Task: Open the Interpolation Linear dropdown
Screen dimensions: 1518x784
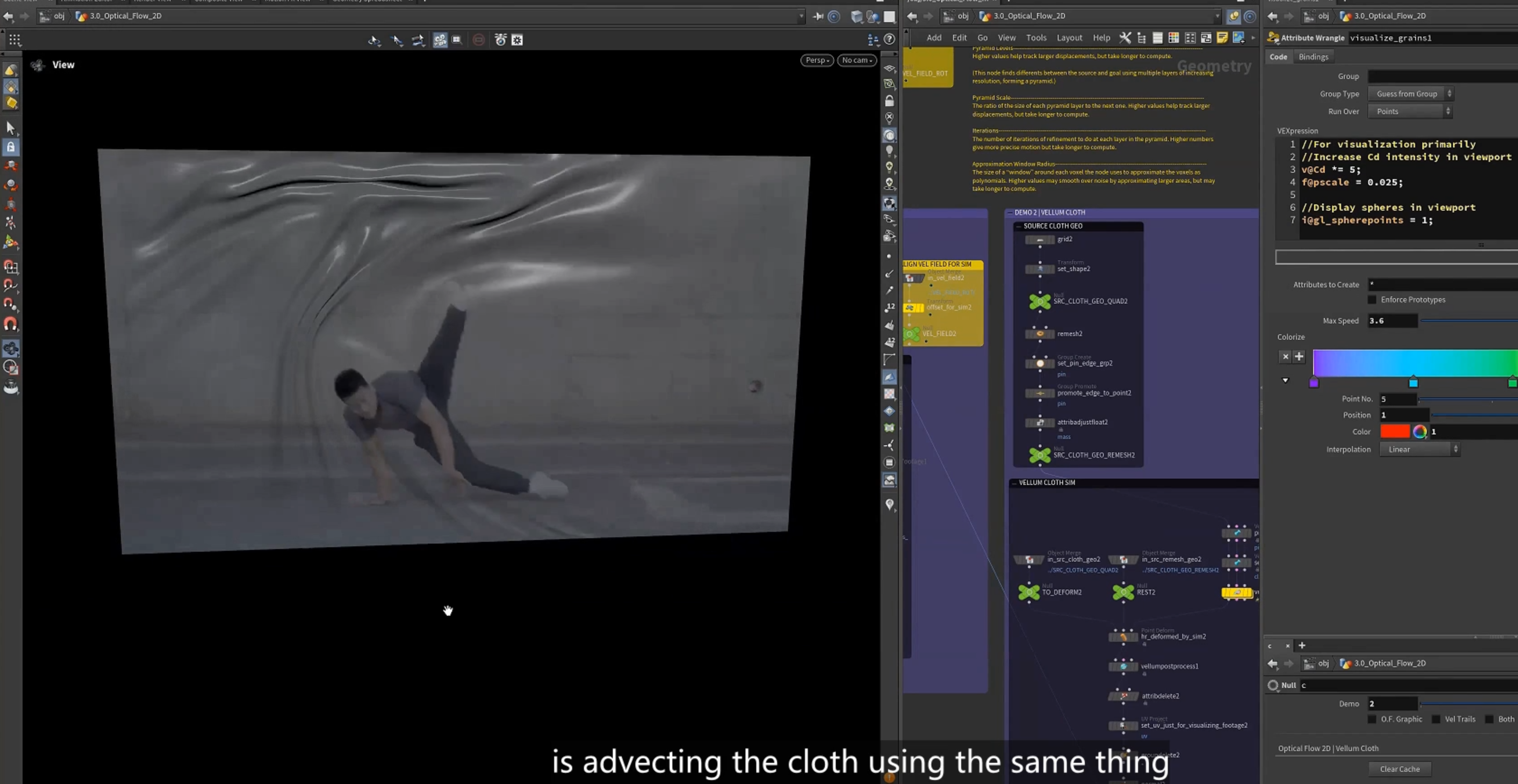Action: 1420,449
